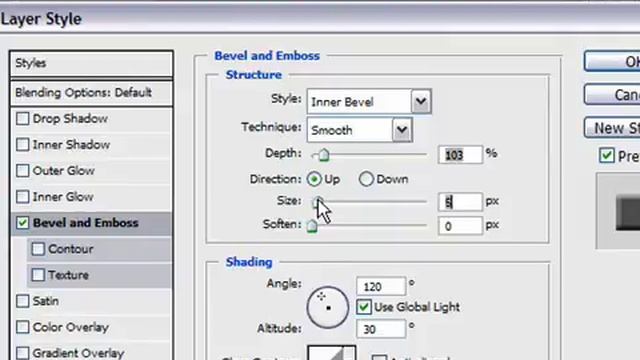Check the Color Overlay box
Image resolution: width=640 pixels, height=360 pixels.
[22, 327]
